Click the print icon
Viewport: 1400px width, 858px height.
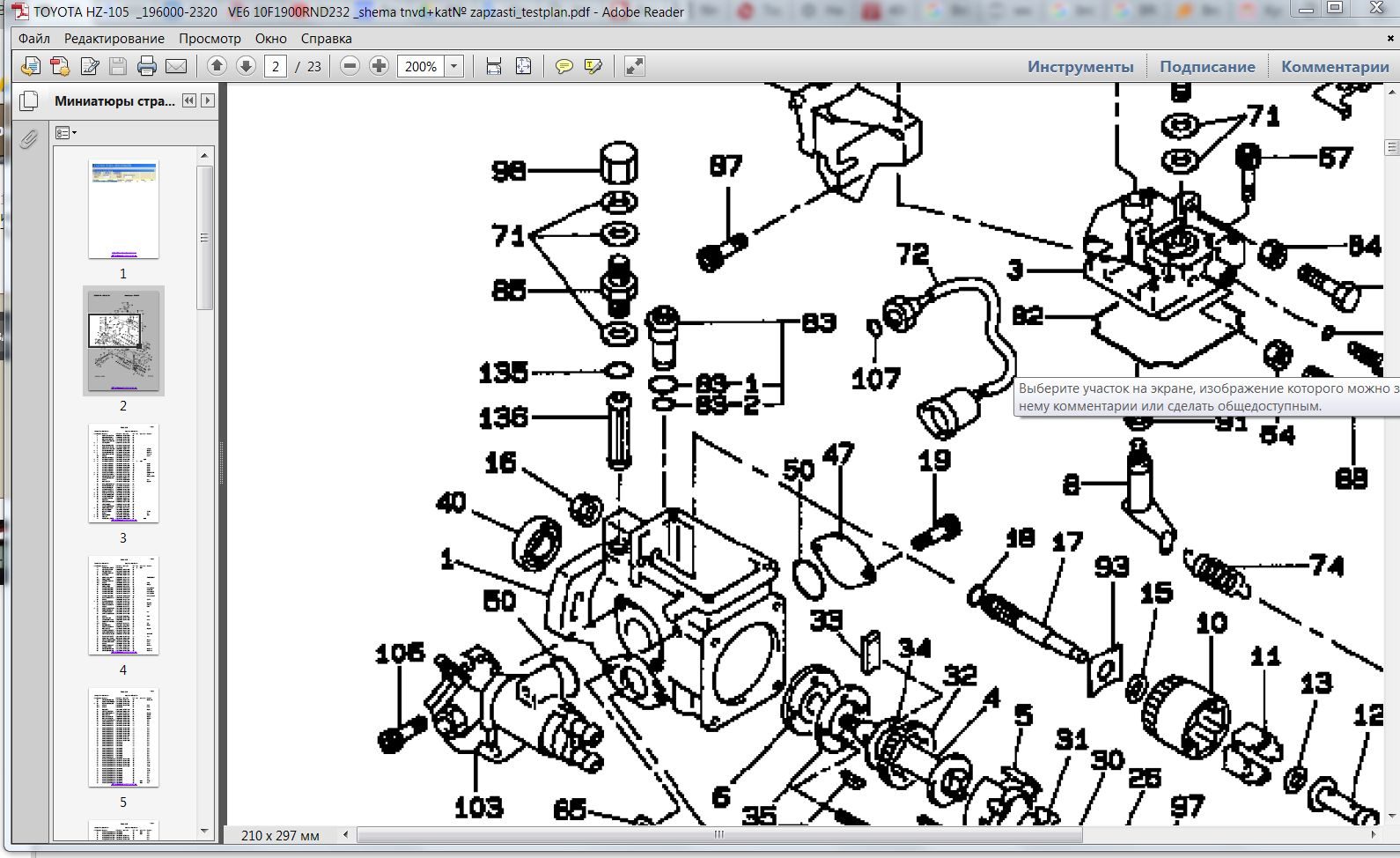(147, 66)
